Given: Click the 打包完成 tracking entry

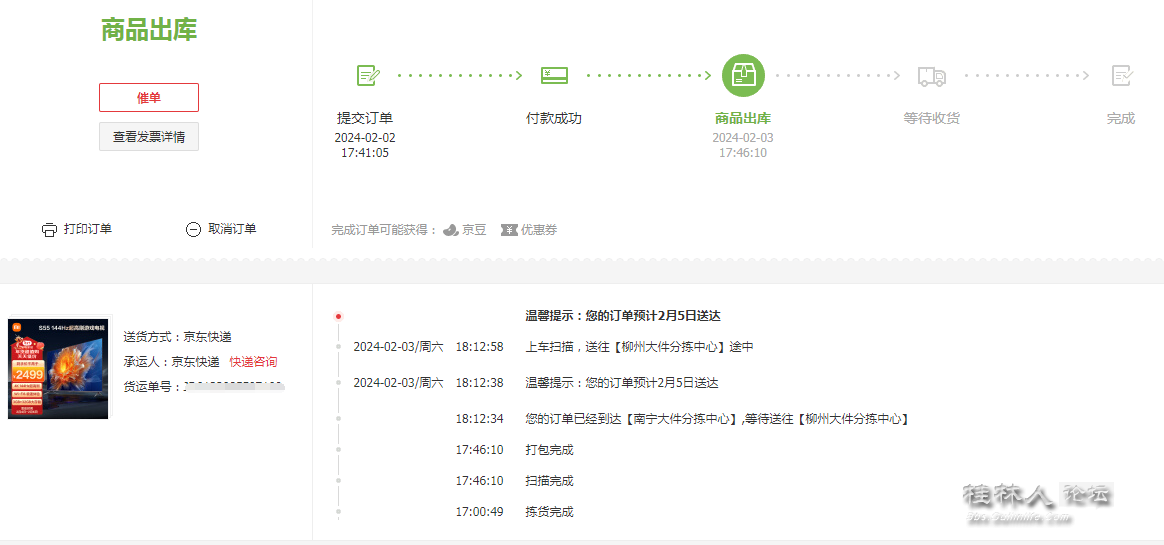Looking at the screenshot, I should [549, 450].
